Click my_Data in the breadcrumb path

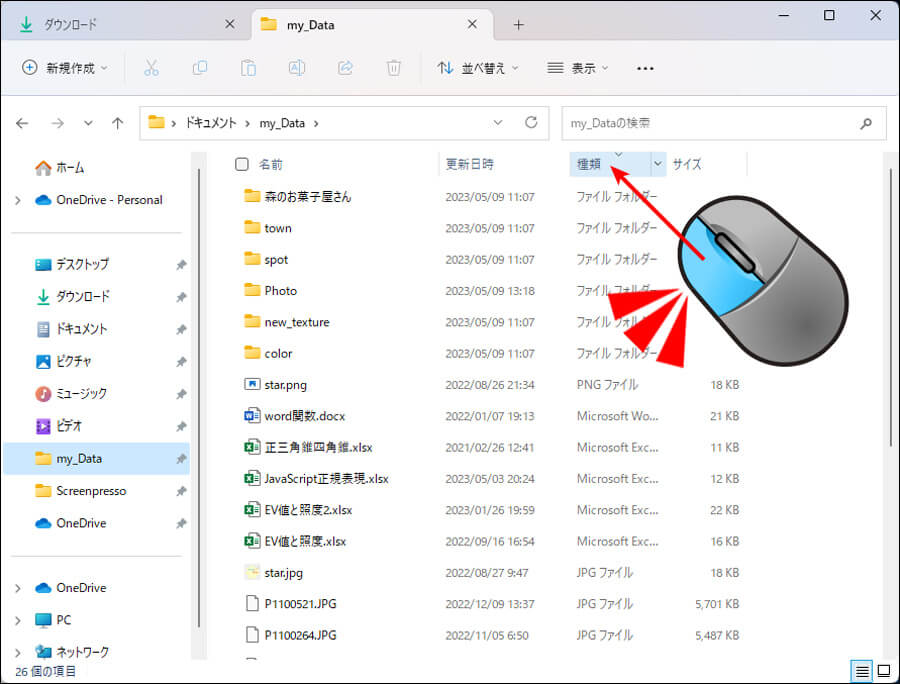click(x=282, y=123)
